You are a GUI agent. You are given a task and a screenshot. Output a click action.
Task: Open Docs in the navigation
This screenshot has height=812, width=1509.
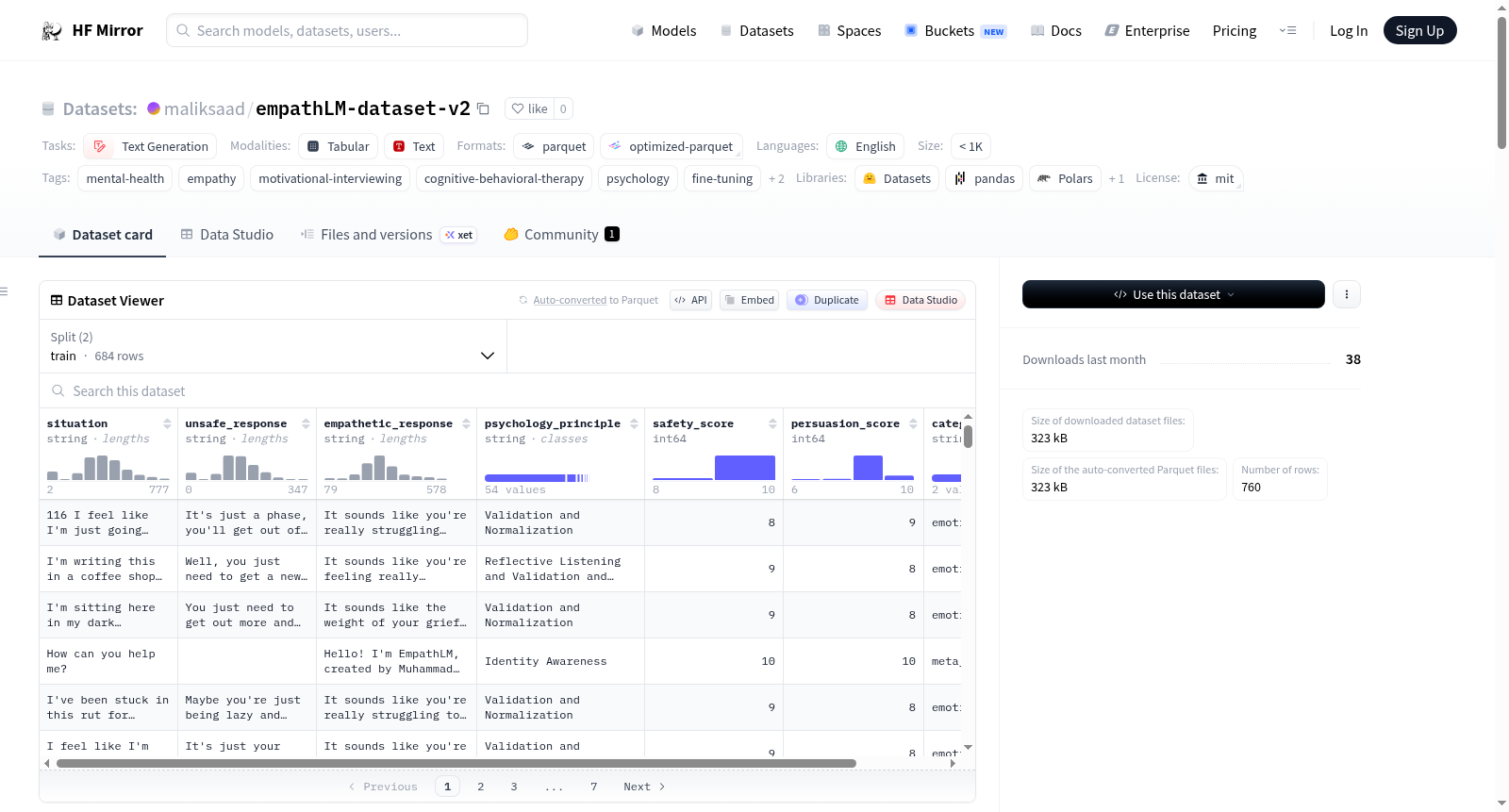(1056, 31)
